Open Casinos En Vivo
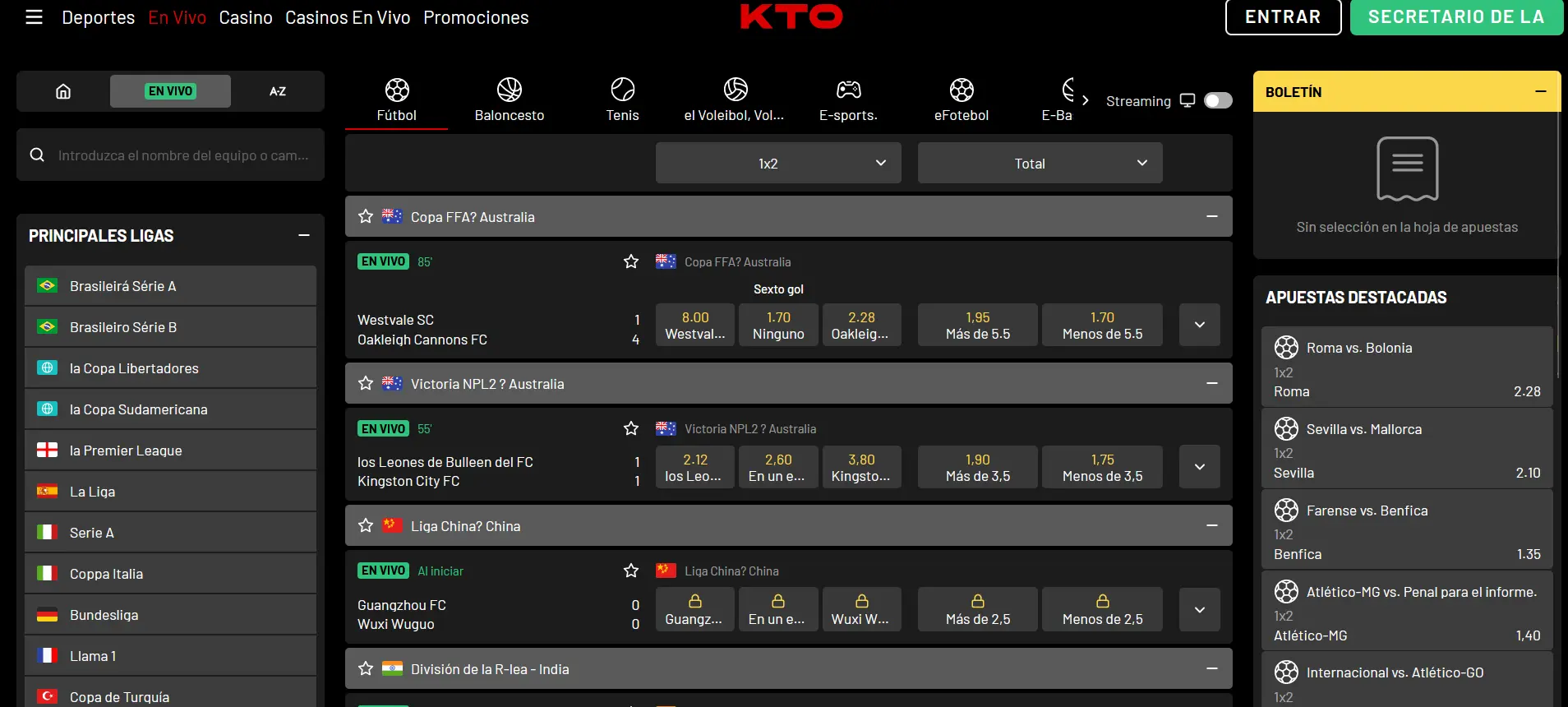 click(348, 17)
